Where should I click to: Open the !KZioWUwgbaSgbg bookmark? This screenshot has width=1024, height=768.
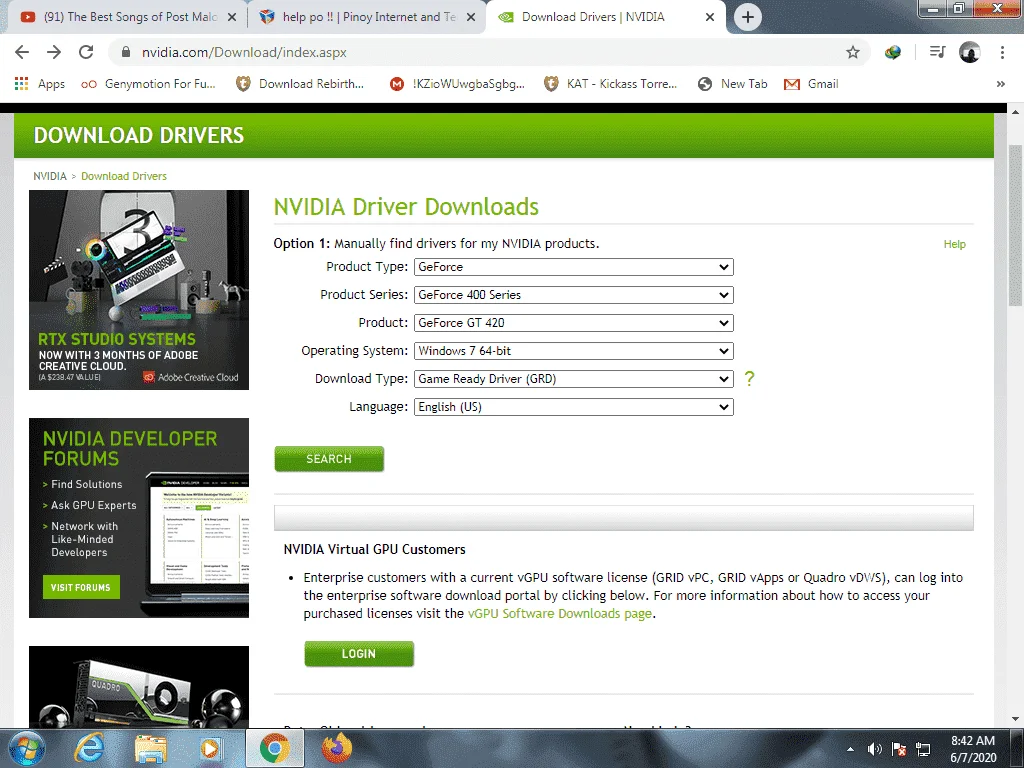[457, 84]
